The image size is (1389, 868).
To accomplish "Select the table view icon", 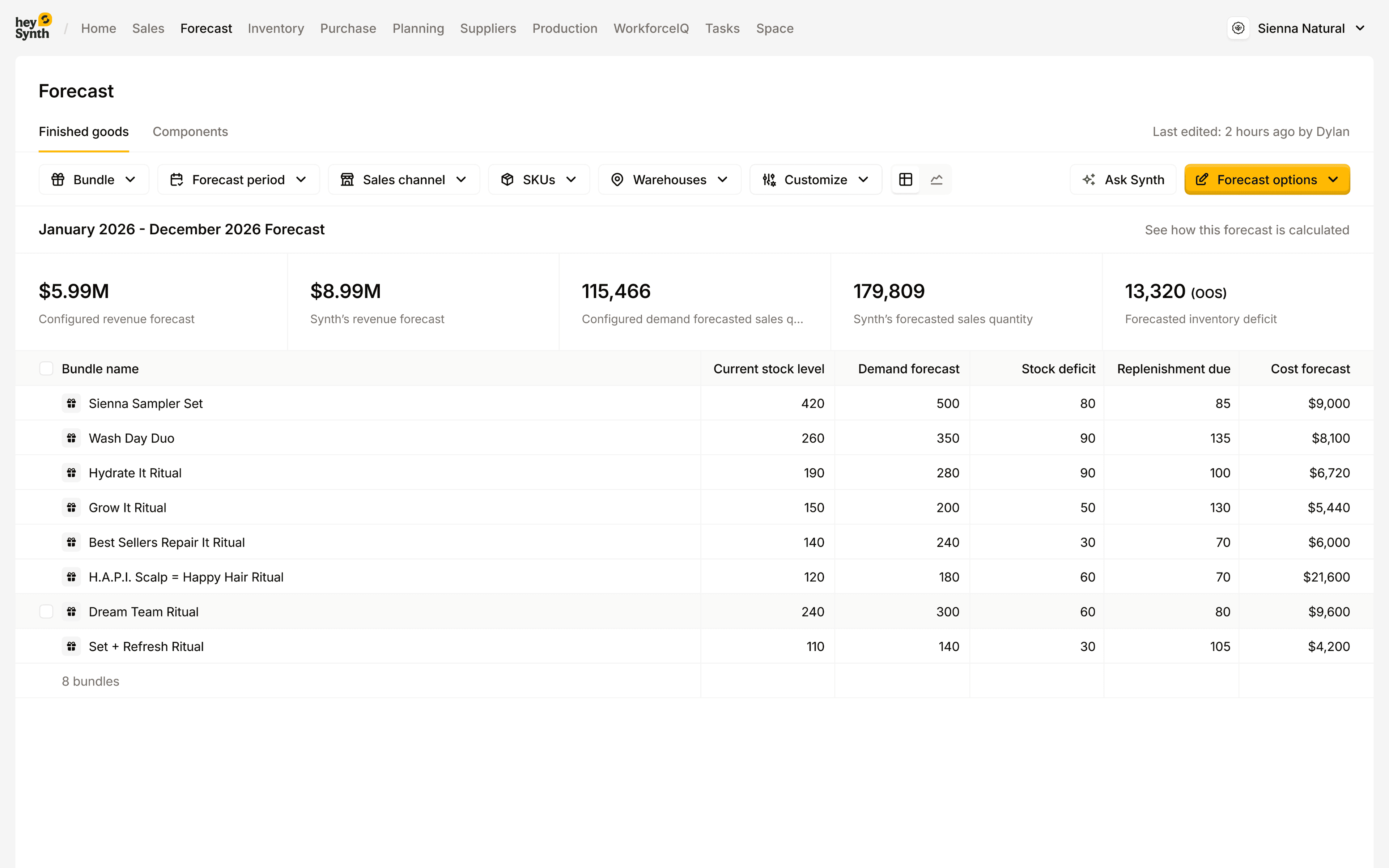I will click(x=905, y=179).
